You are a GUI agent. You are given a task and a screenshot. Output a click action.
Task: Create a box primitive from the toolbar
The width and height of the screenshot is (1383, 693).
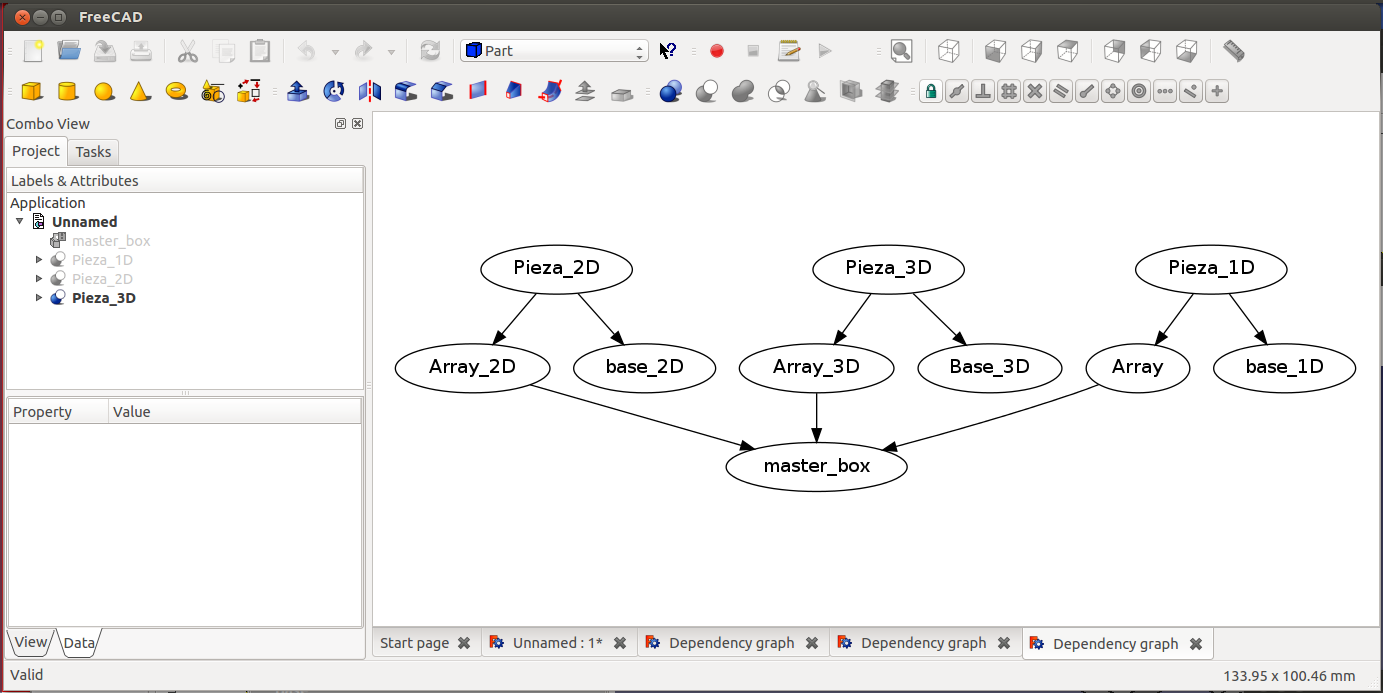point(32,92)
